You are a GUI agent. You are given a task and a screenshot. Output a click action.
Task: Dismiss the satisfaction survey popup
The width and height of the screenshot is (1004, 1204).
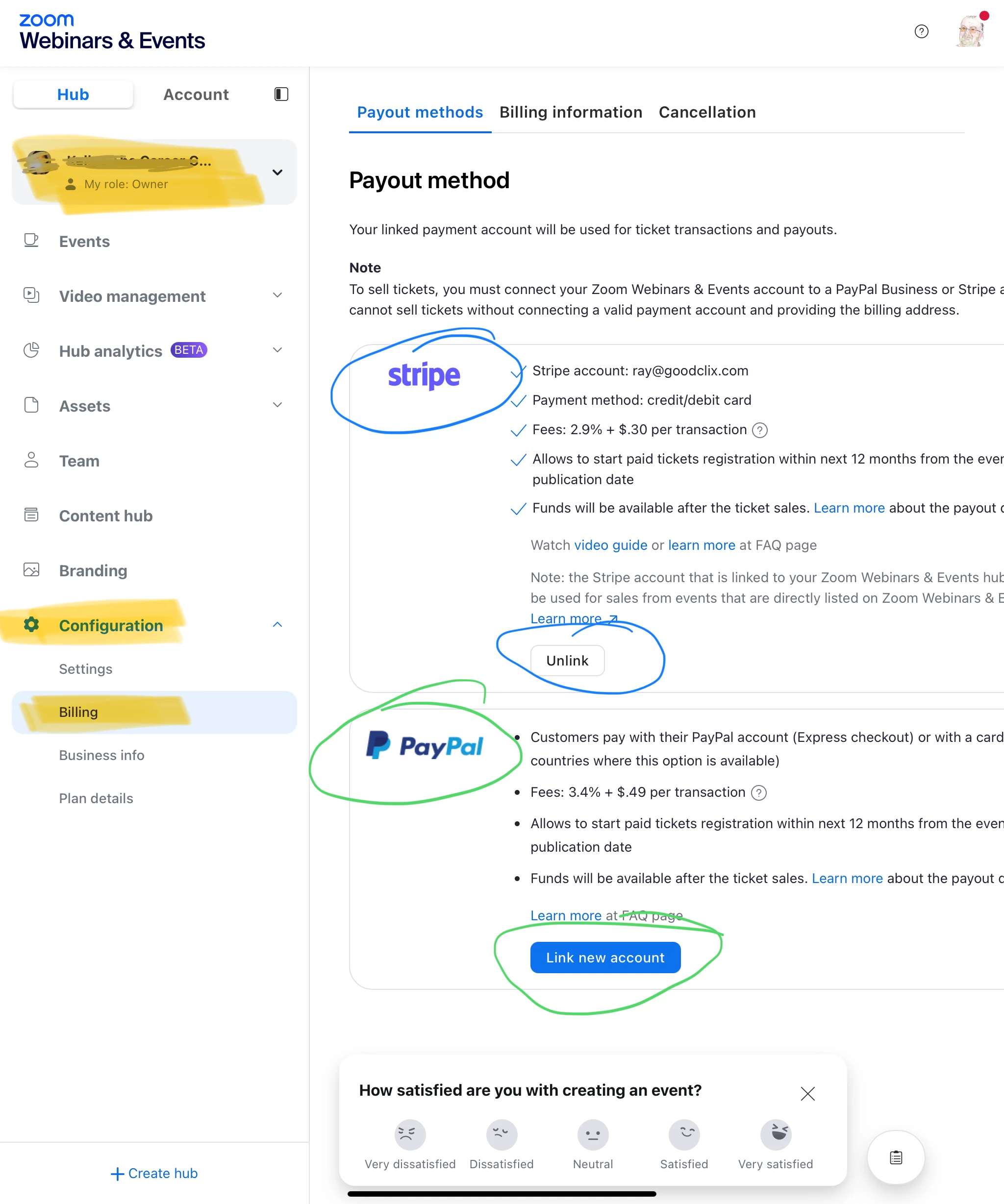pyautogui.click(x=807, y=1093)
